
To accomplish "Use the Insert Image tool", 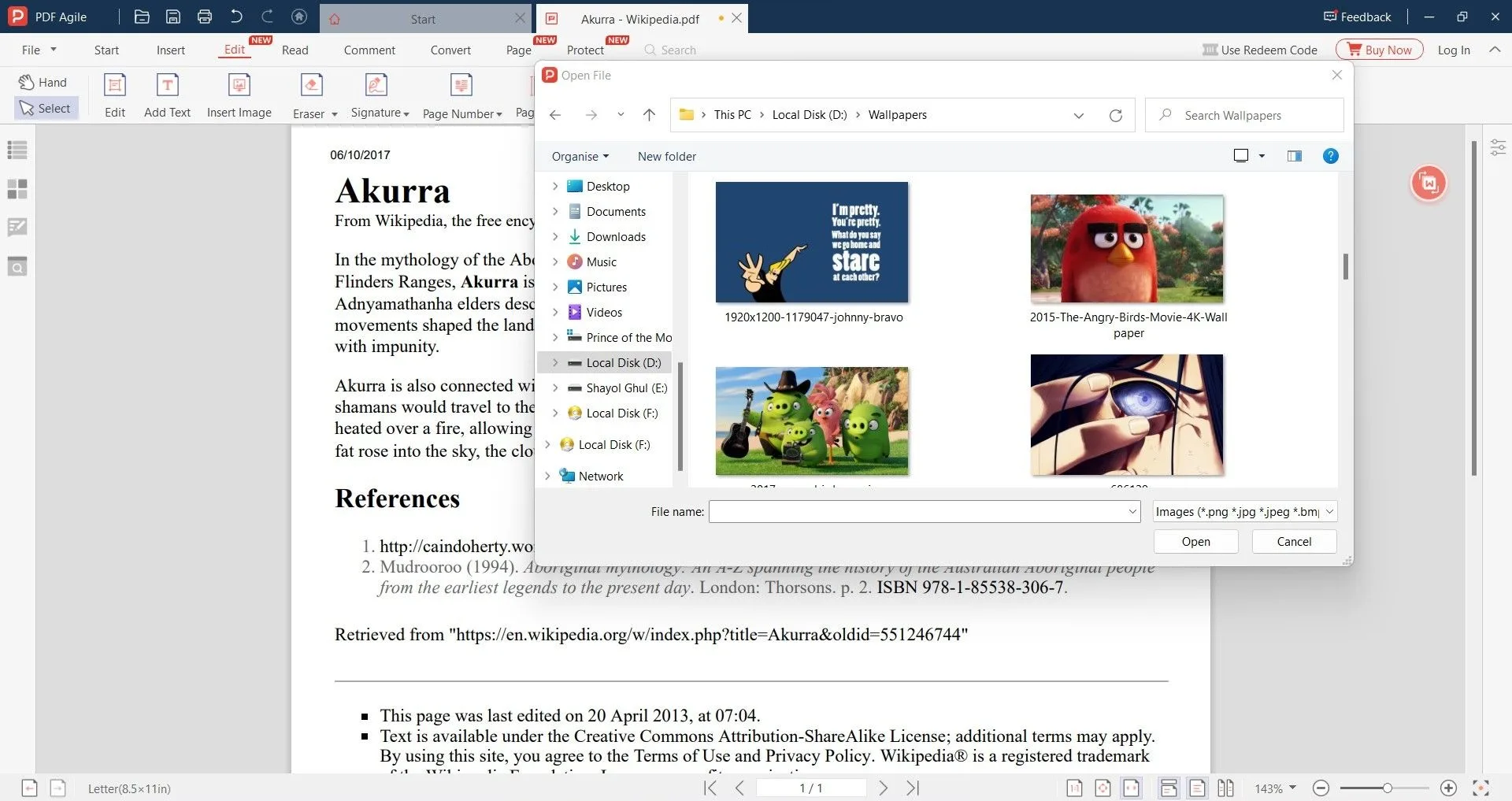I will coord(239,93).
